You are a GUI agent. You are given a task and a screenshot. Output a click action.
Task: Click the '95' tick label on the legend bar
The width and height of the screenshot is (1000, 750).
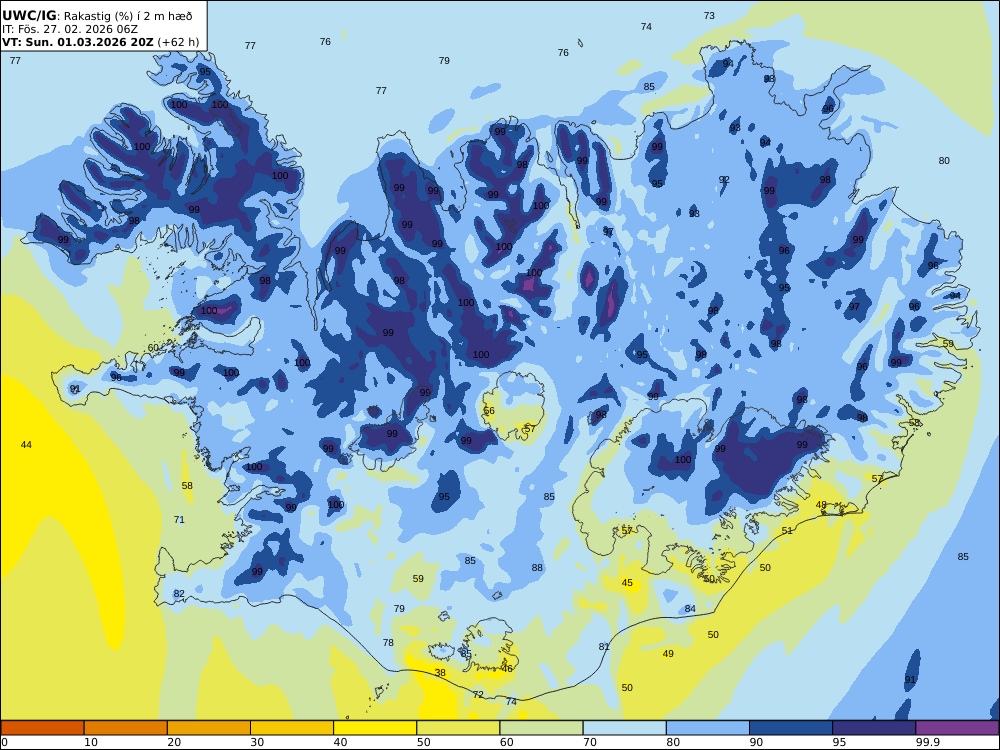tap(839, 742)
